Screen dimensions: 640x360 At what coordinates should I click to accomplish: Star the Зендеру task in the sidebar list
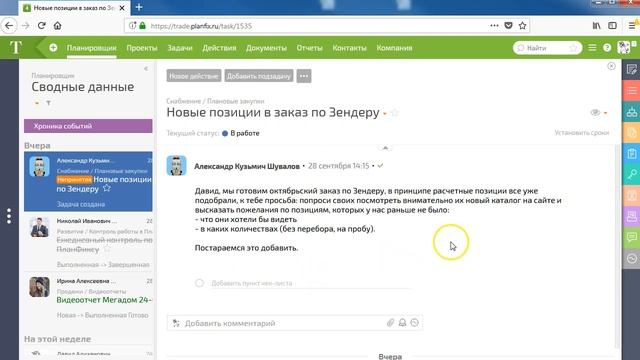coord(107,188)
